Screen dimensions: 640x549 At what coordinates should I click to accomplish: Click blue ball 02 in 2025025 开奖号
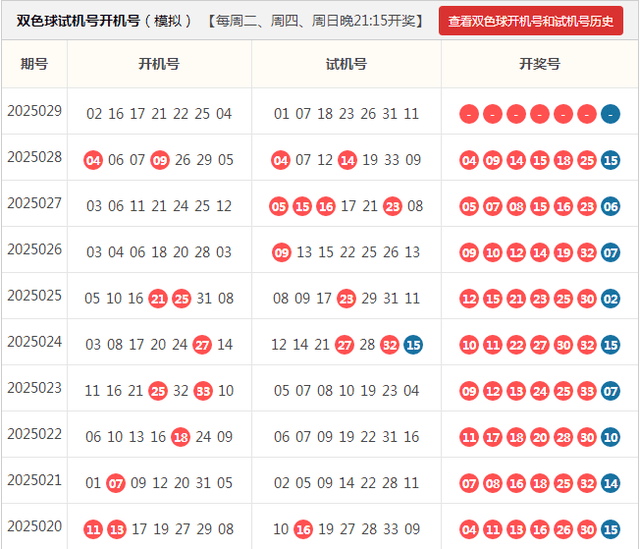coord(611,298)
